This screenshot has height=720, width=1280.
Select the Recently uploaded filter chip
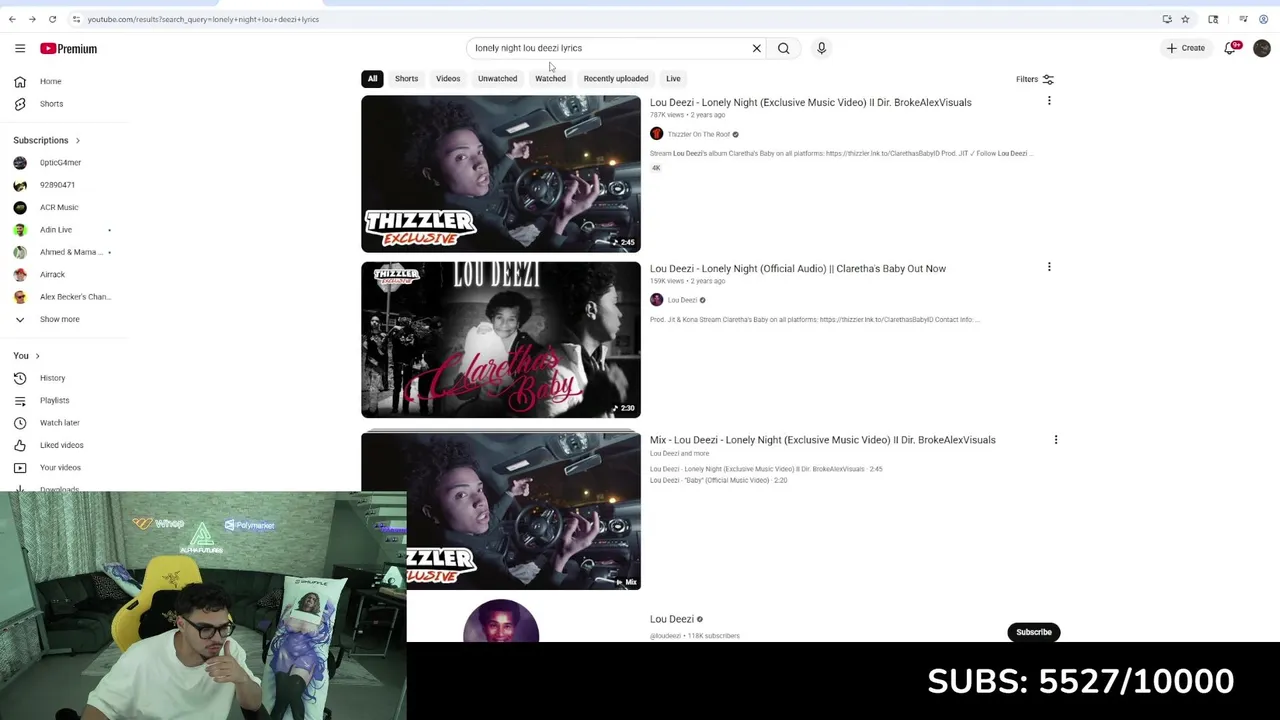tap(616, 78)
